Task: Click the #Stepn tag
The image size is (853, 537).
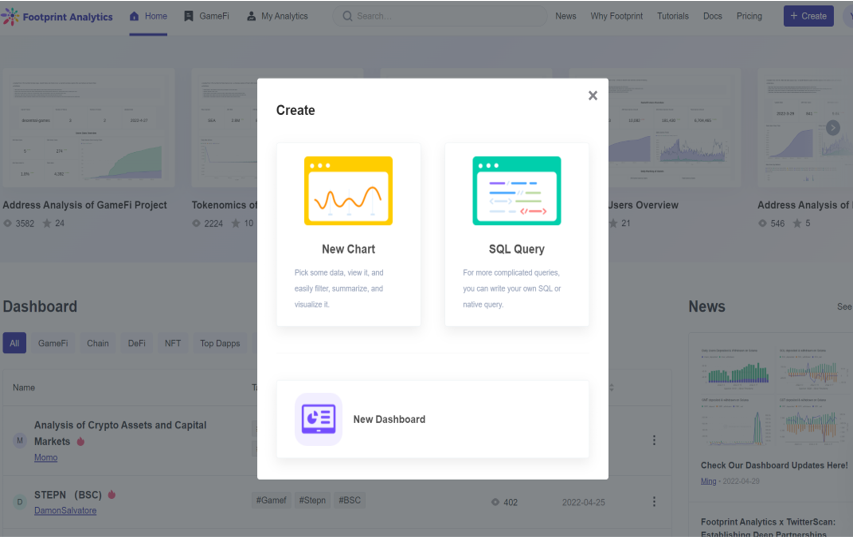Action: pyautogui.click(x=312, y=500)
